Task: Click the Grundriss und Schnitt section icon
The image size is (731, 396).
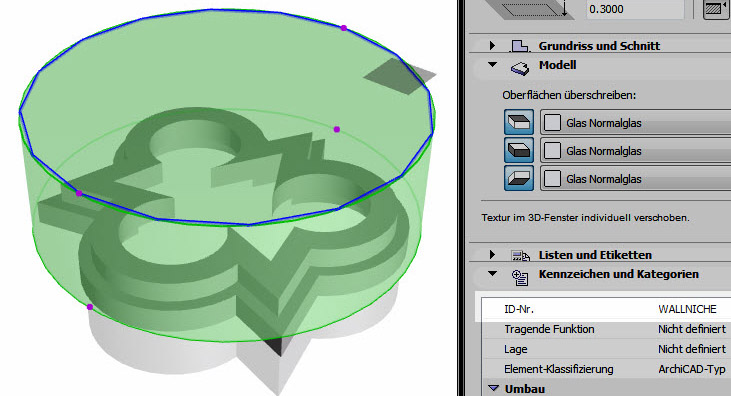Action: coord(520,46)
